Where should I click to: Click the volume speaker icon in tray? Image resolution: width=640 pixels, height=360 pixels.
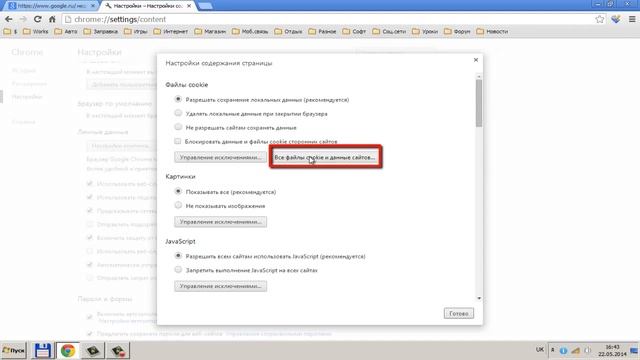[x=587, y=351]
